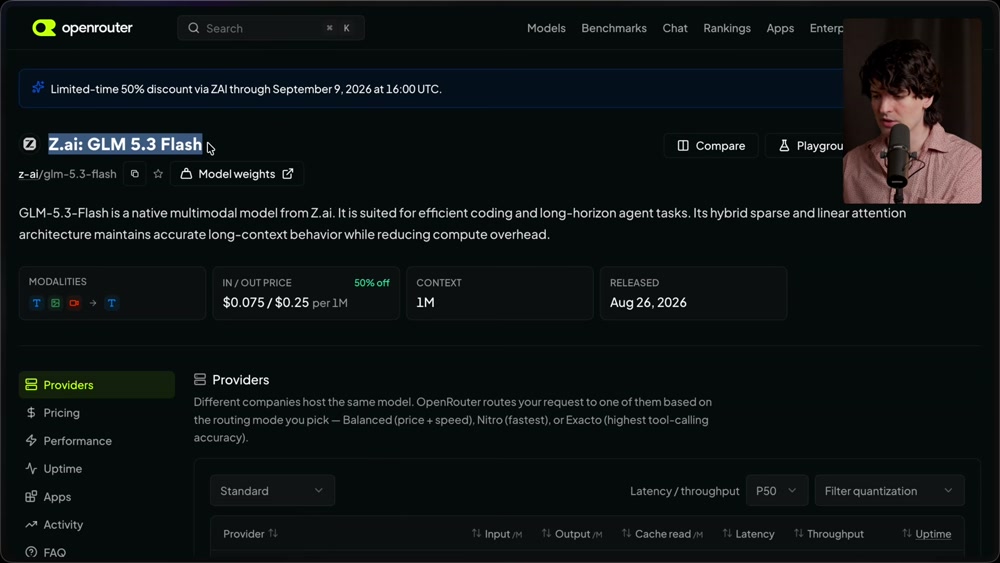1000x563 pixels.
Task: Click the Aug 26, 2026 release date
Action: pos(648,302)
